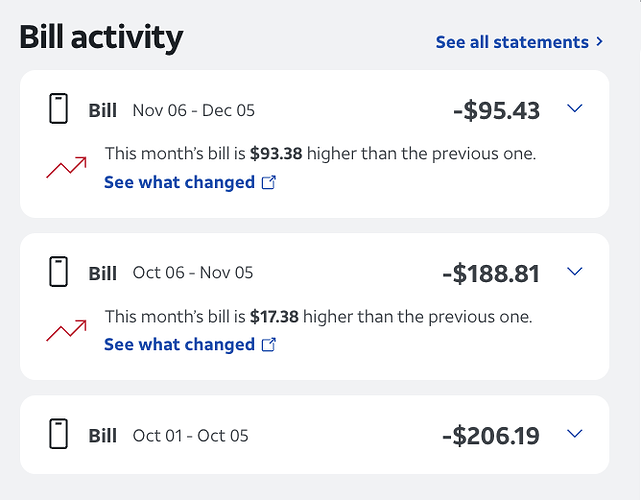Click the red trend arrow on the -$95.43 bill
This screenshot has height=500, width=641.
[x=66, y=168]
